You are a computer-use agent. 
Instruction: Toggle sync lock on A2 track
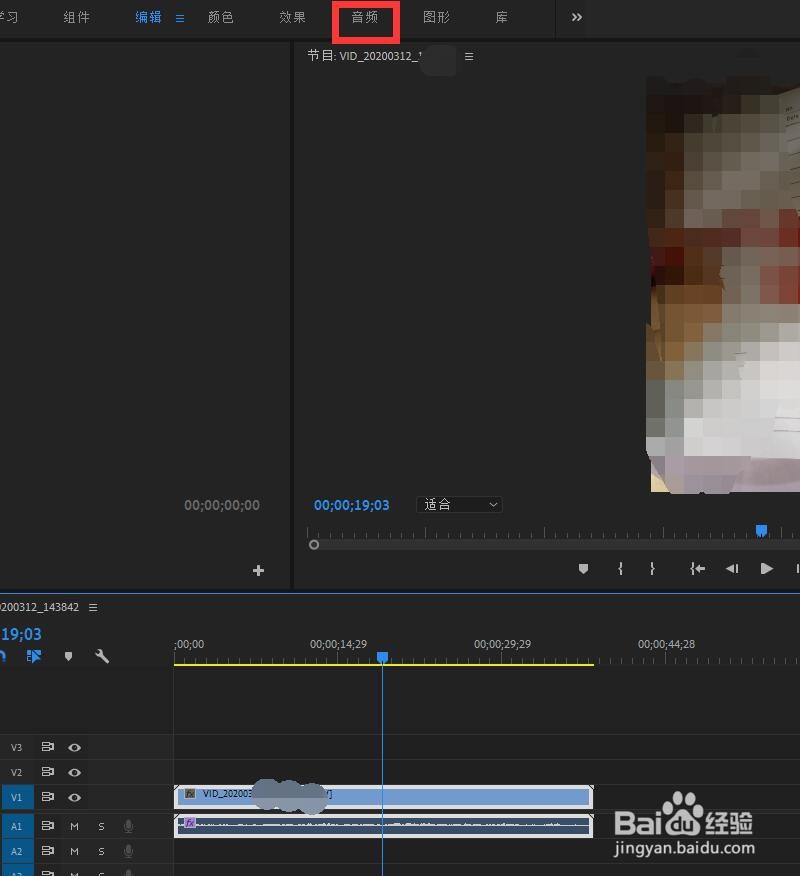(x=47, y=851)
